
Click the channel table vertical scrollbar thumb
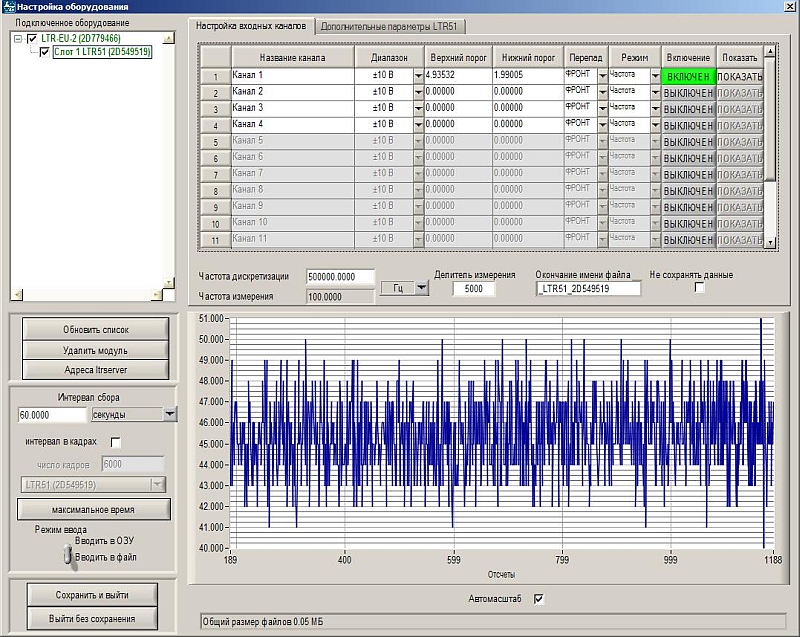[x=770, y=118]
